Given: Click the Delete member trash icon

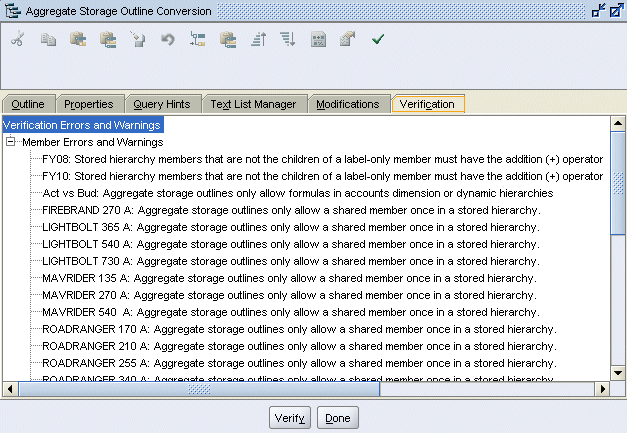Looking at the screenshot, I should point(138,39).
